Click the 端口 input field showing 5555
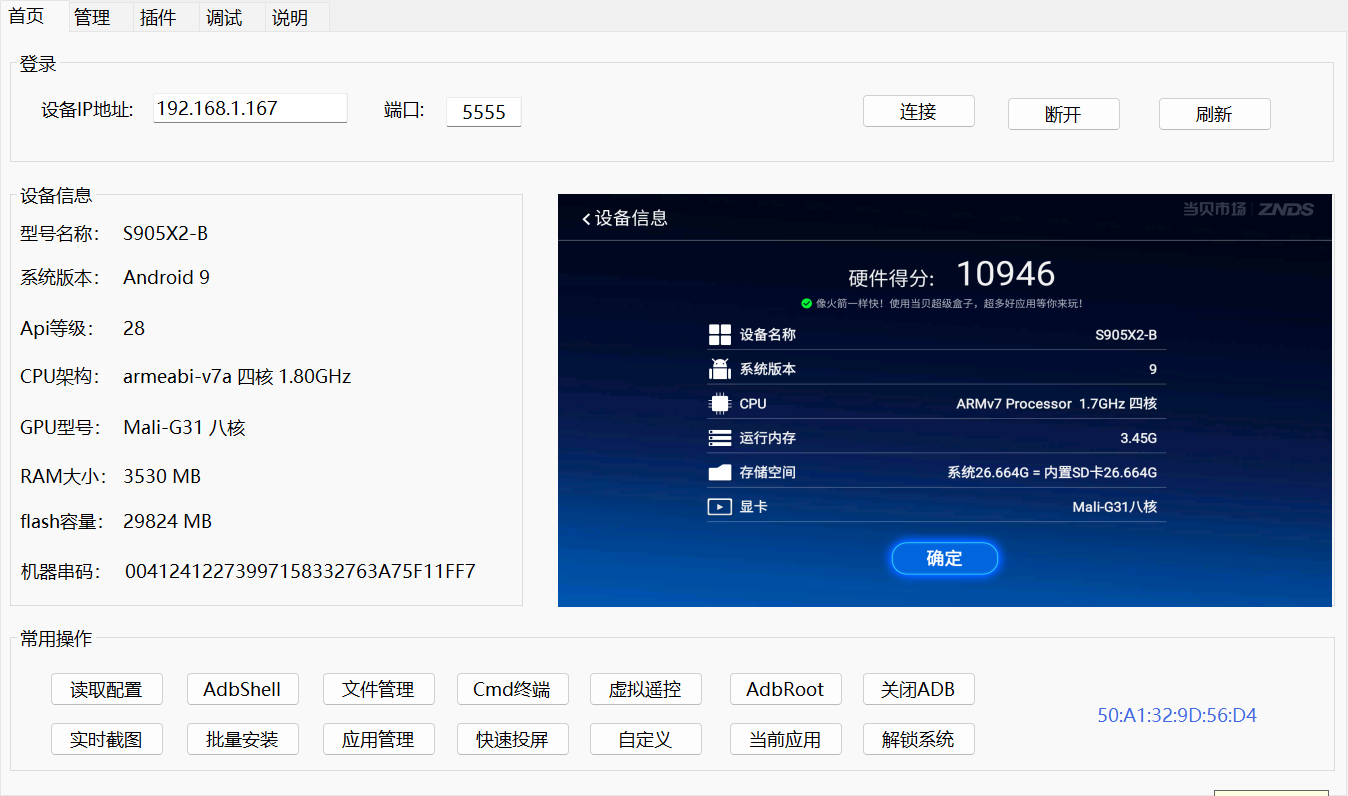Screen dimensions: 1348x796 click(484, 113)
